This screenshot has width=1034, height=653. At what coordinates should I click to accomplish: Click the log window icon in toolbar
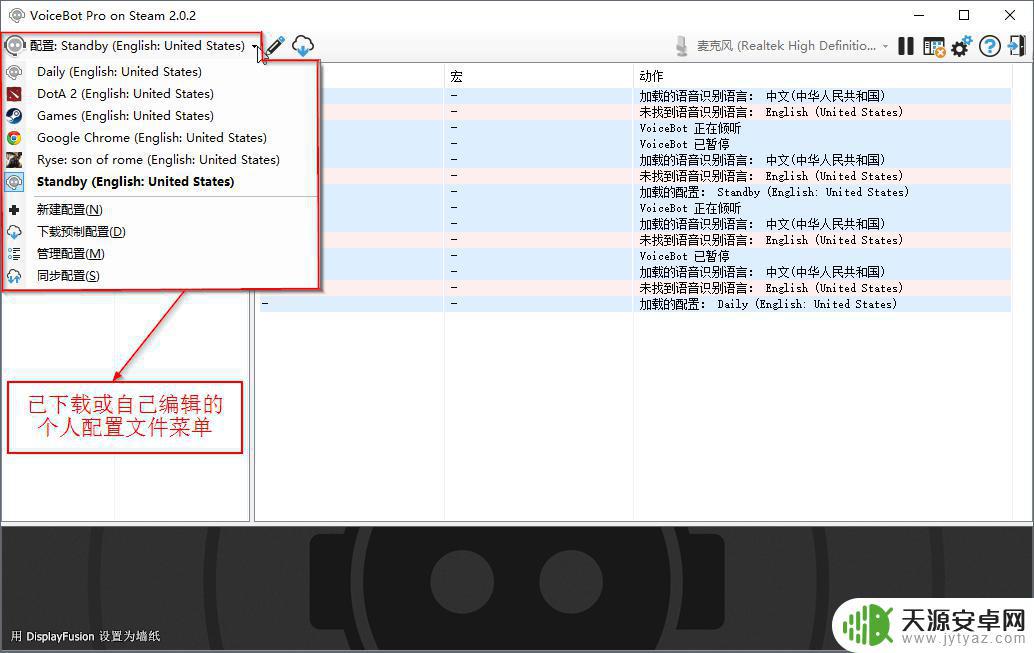[x=934, y=46]
